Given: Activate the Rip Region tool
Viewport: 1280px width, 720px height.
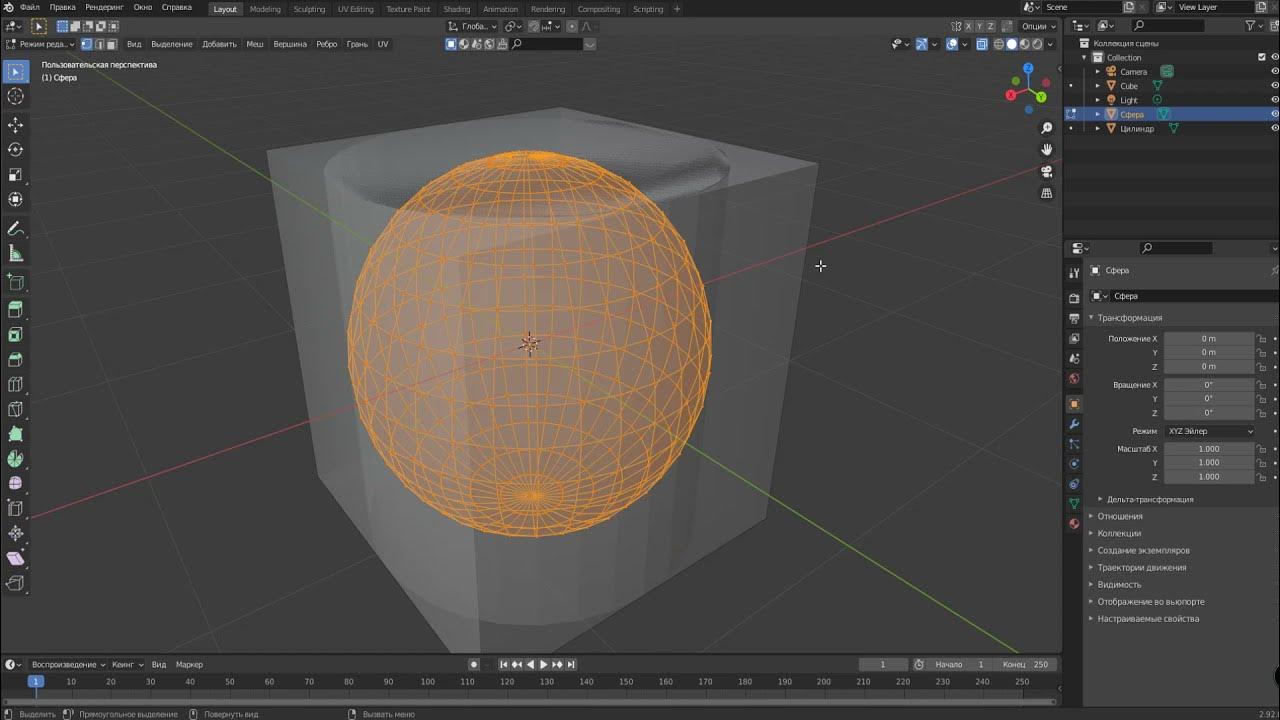Looking at the screenshot, I should coord(16,584).
